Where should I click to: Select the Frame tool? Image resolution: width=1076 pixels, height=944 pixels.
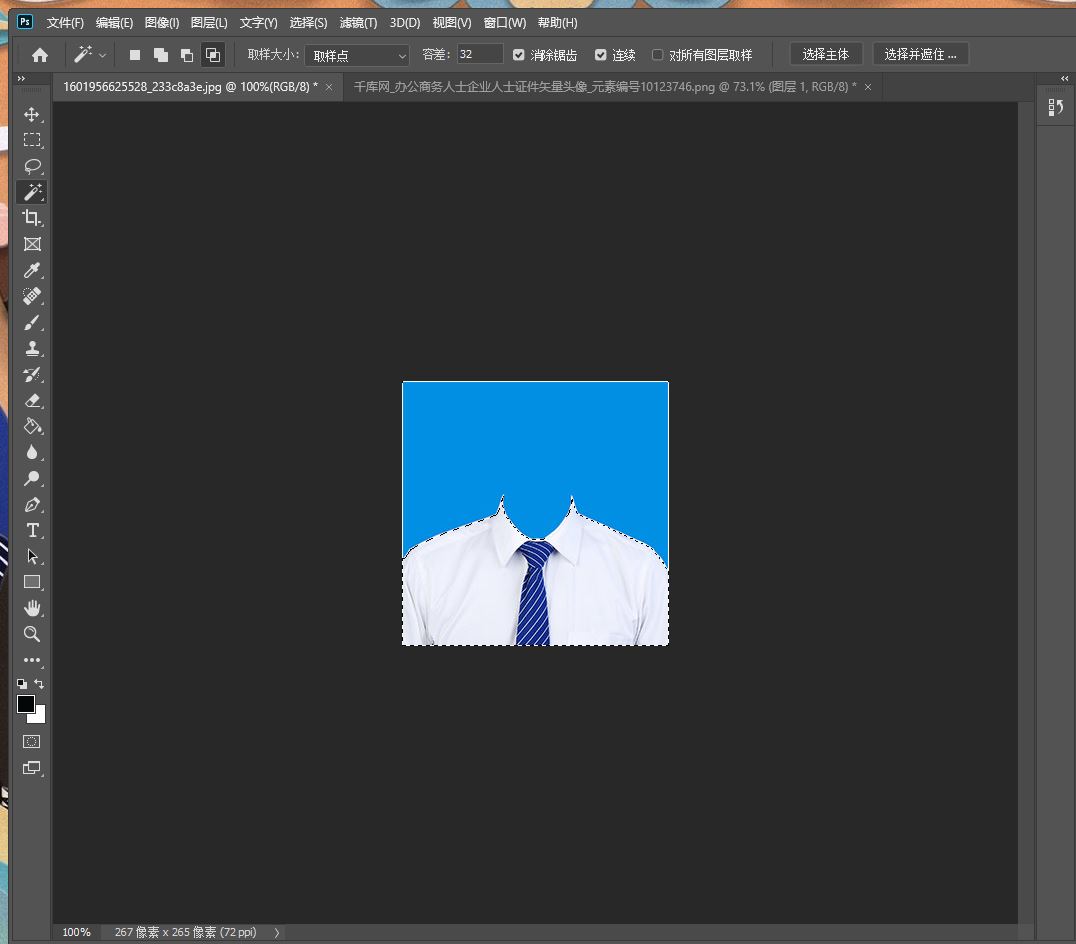pos(32,244)
